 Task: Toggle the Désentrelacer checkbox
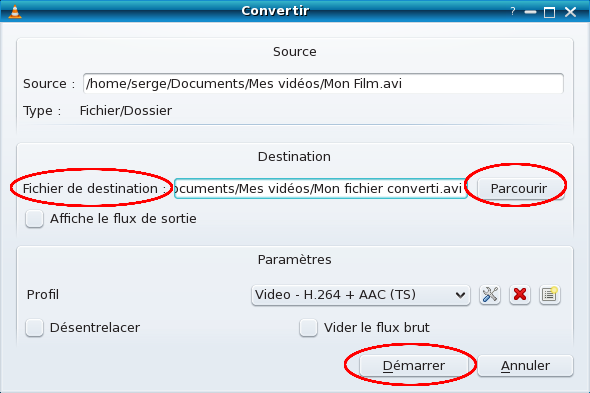click(34, 328)
